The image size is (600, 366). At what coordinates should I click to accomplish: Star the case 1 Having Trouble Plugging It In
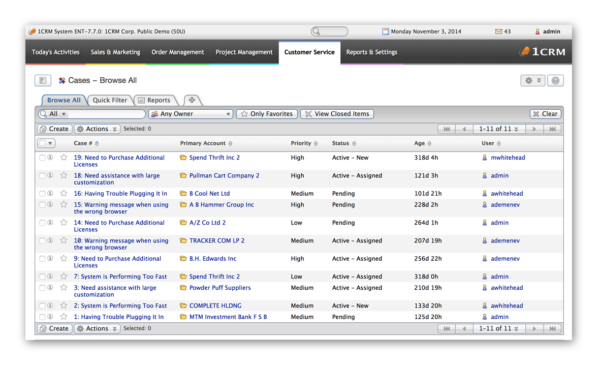pyautogui.click(x=64, y=317)
